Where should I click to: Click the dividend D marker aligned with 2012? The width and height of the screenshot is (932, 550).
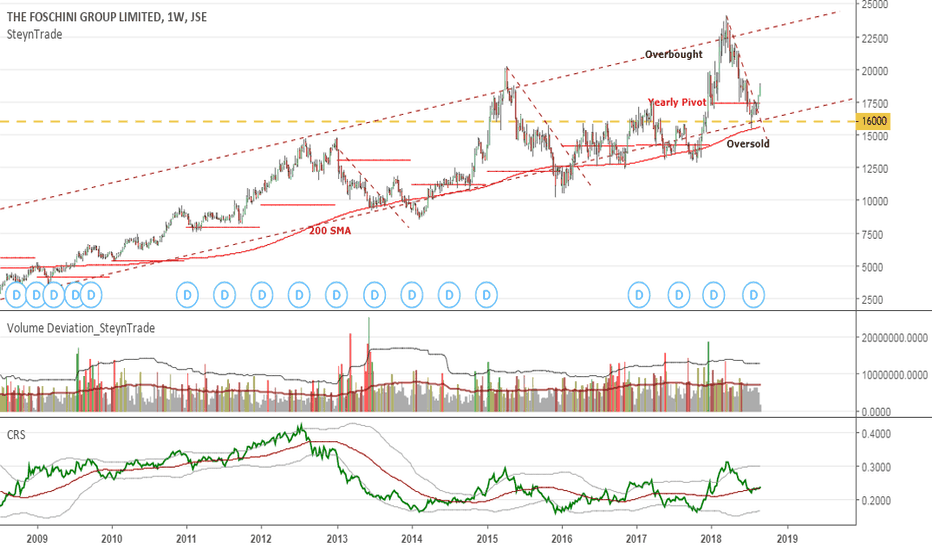(x=262, y=295)
